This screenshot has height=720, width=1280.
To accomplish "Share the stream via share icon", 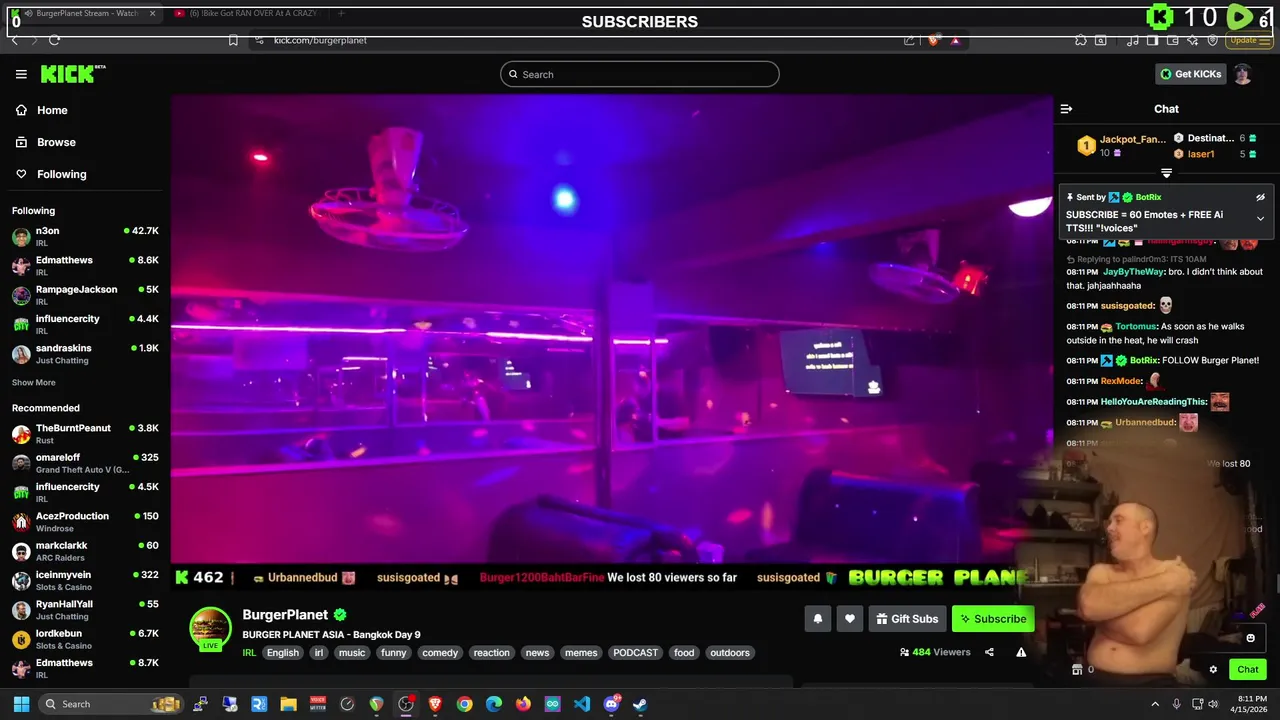I will click(989, 652).
